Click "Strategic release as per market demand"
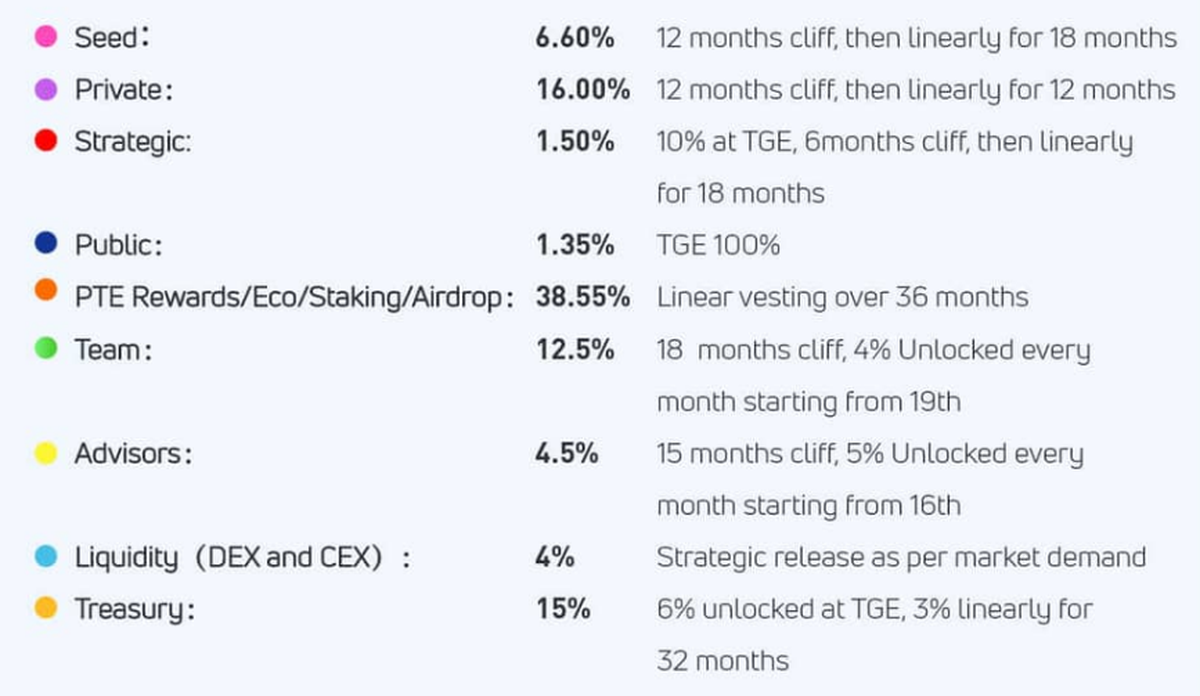 click(x=901, y=557)
